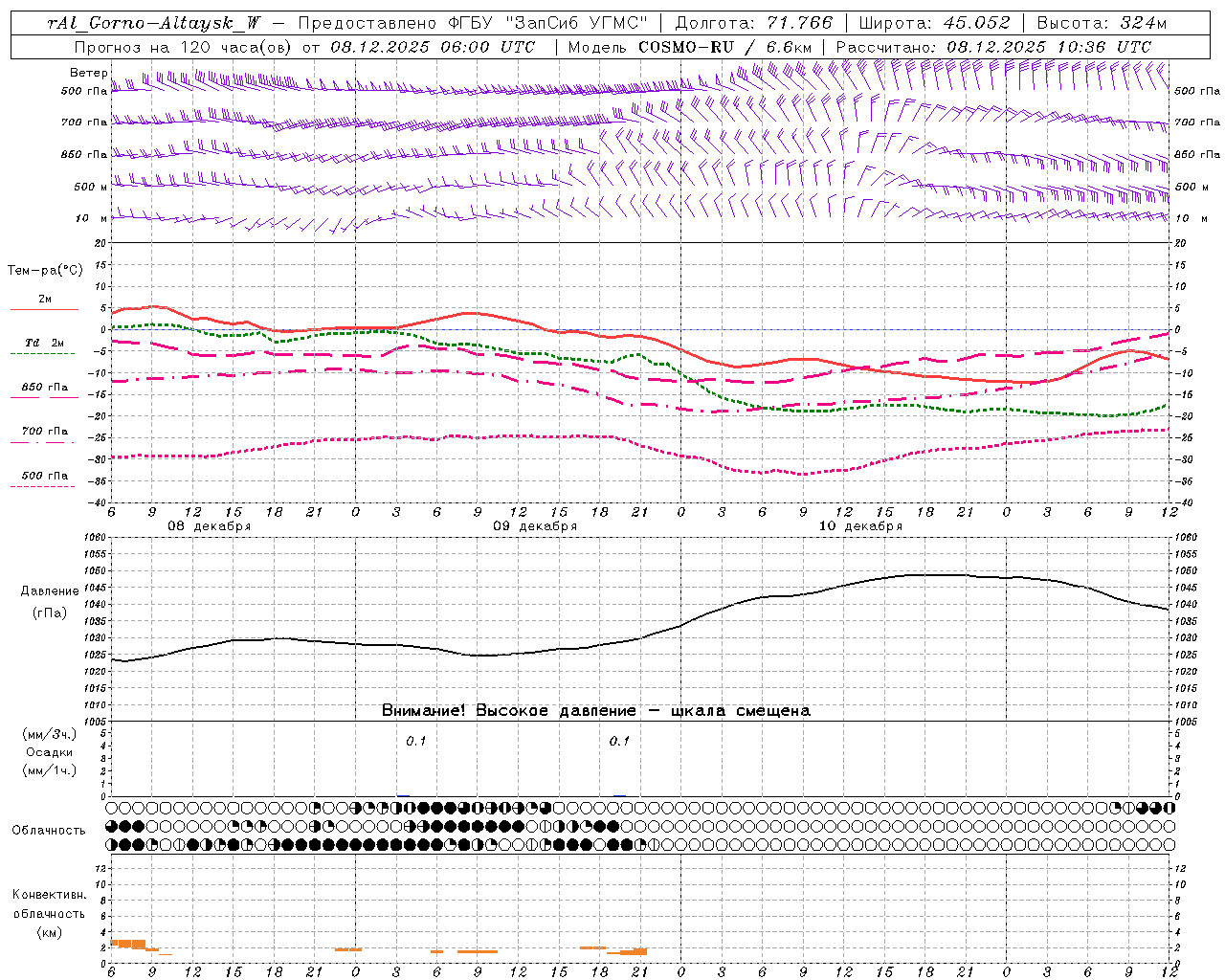Click the Высота: 324м value
Screen dimensions: 1225x980
(1102, 23)
